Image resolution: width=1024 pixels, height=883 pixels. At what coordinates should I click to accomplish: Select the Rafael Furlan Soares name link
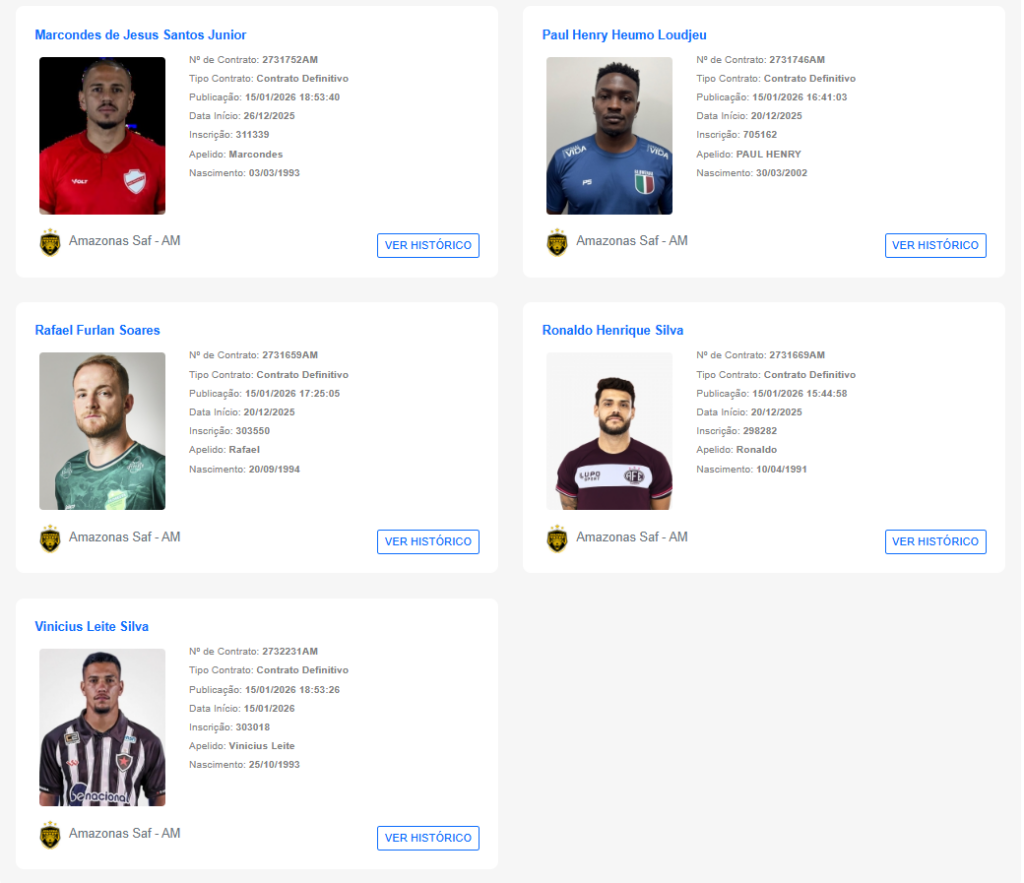pos(97,330)
